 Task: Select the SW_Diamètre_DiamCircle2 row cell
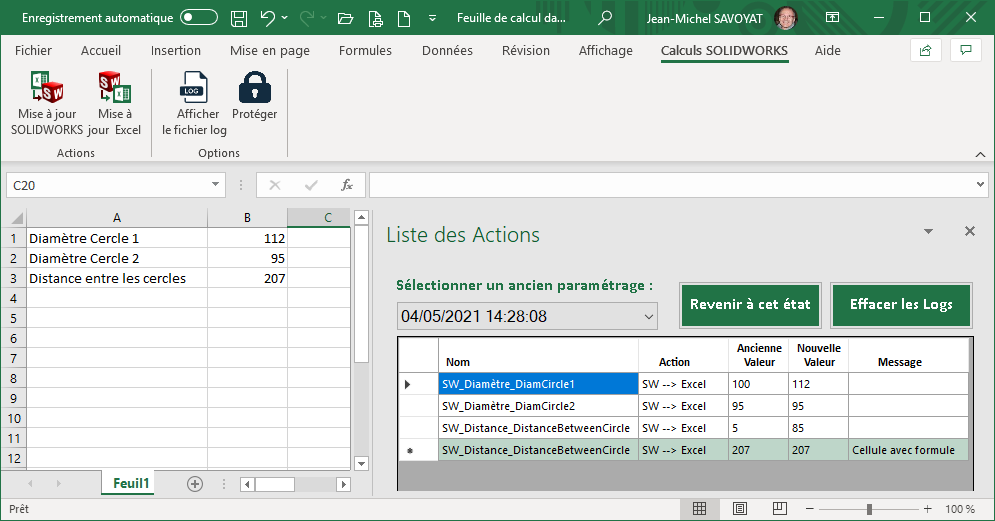[x=538, y=406]
